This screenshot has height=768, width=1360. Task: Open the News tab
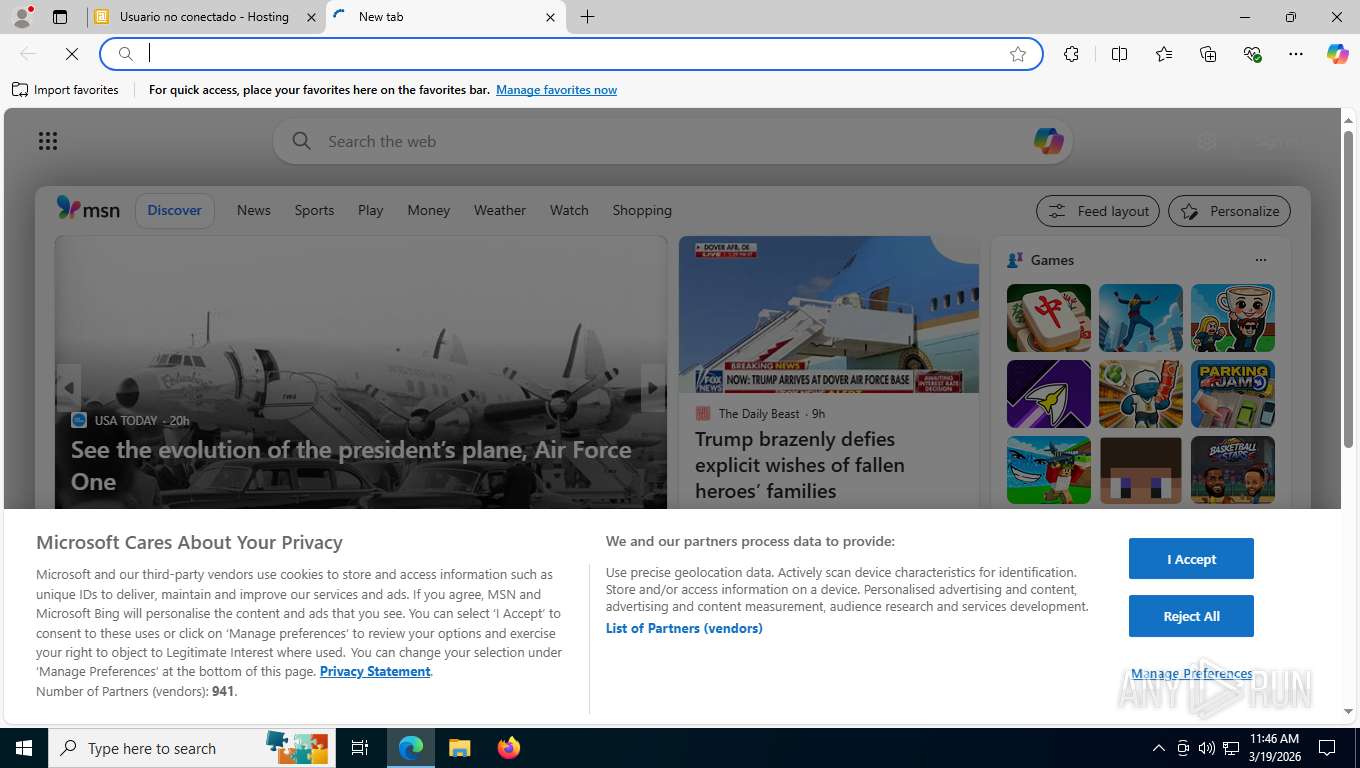coord(254,210)
